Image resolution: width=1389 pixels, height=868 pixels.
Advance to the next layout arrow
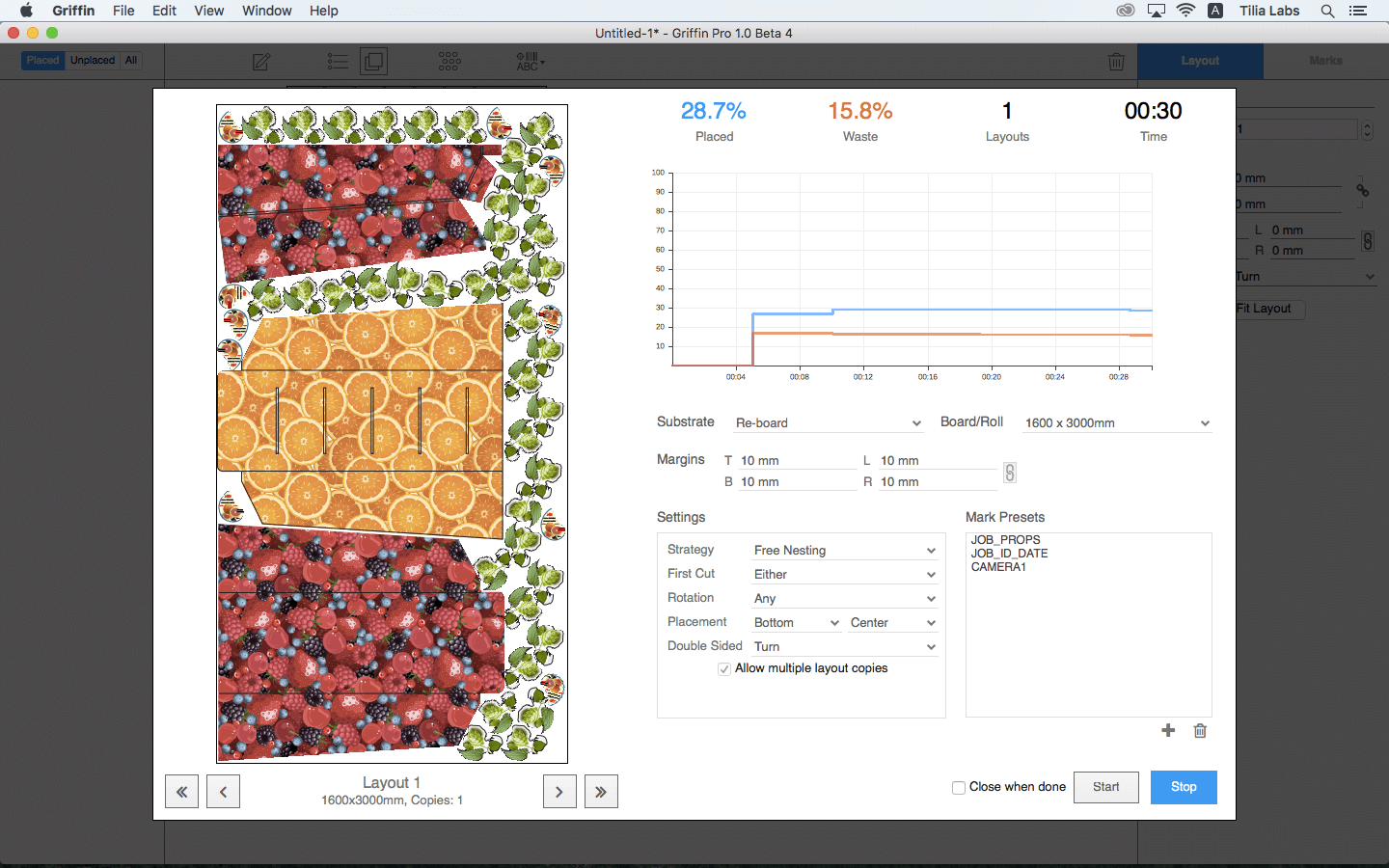click(x=559, y=792)
